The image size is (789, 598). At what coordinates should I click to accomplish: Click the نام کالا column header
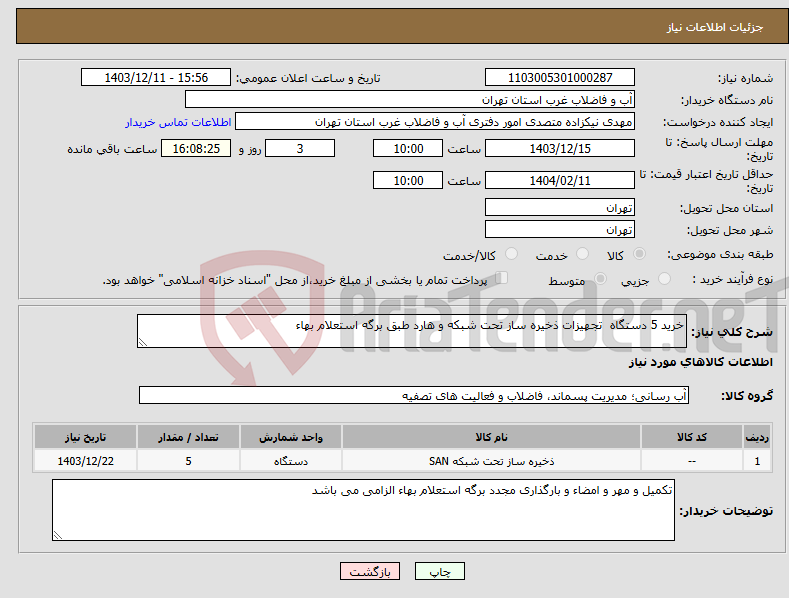[491, 437]
